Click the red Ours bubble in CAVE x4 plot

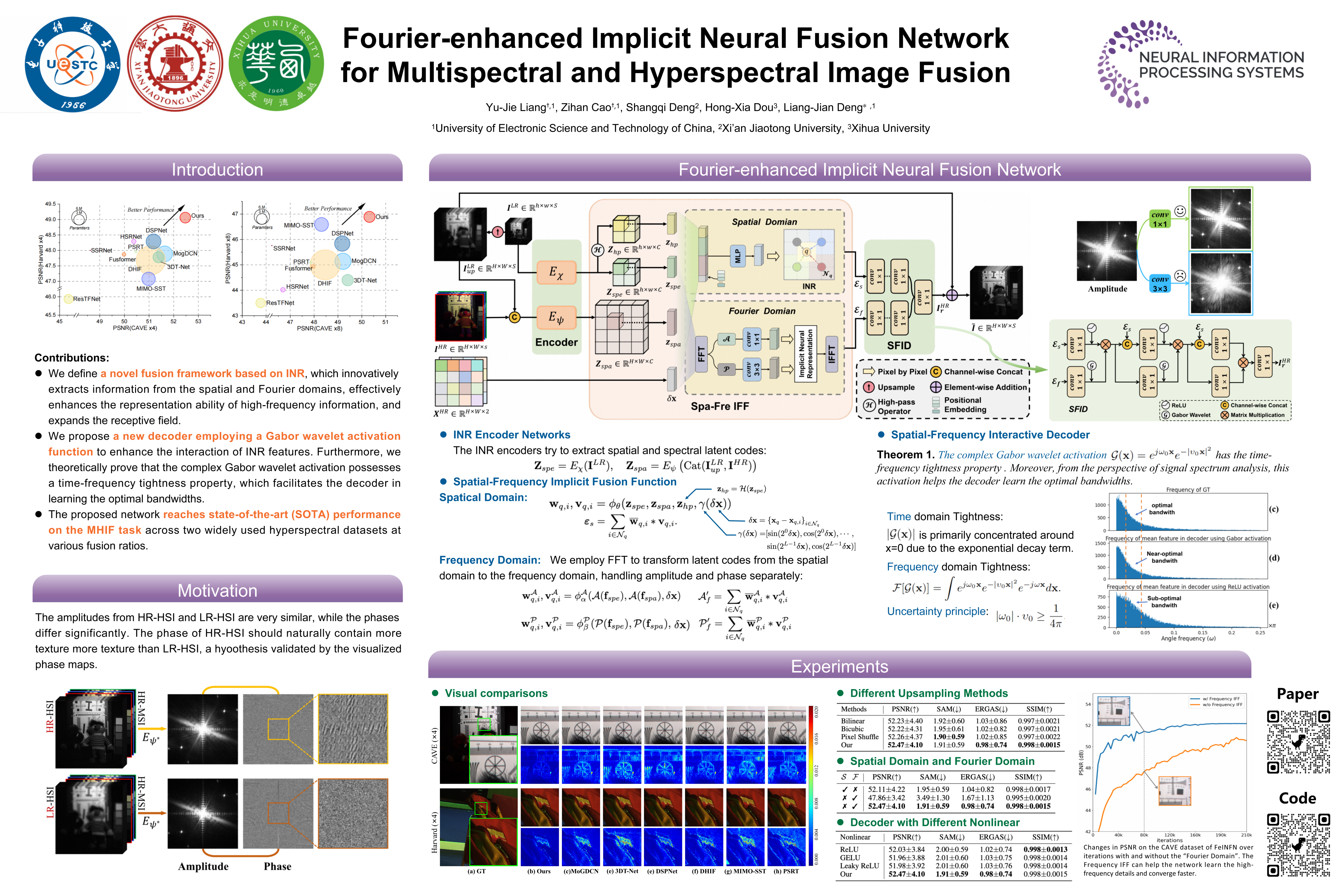[x=185, y=217]
